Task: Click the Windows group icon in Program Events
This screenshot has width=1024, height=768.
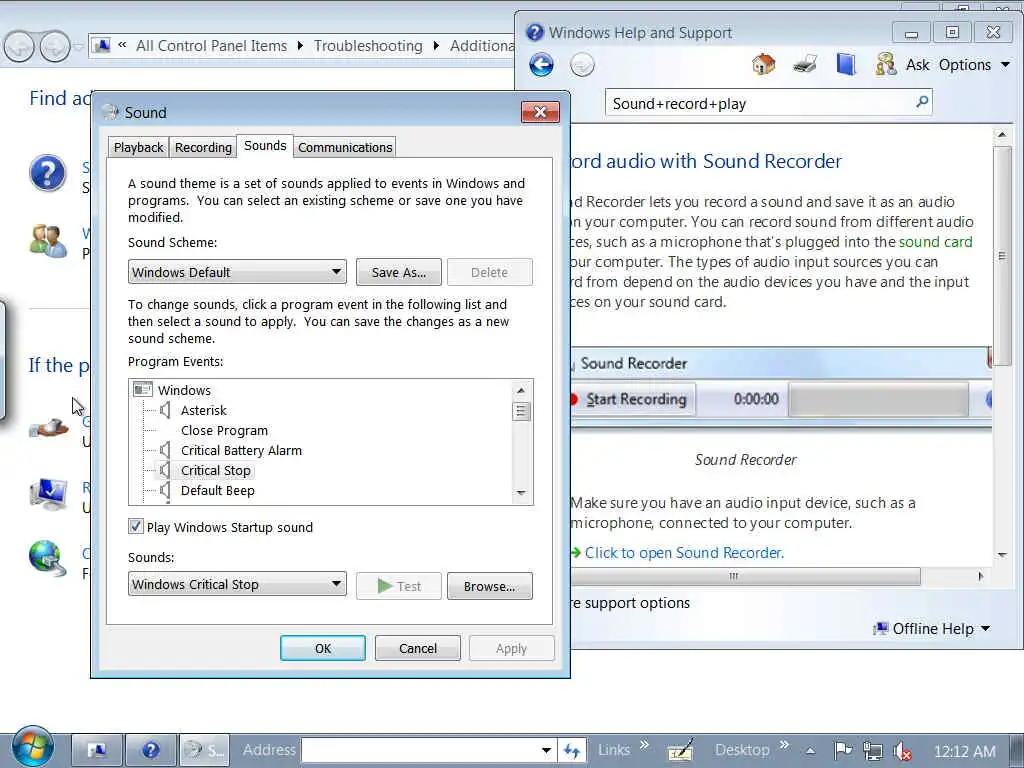Action: [x=142, y=390]
